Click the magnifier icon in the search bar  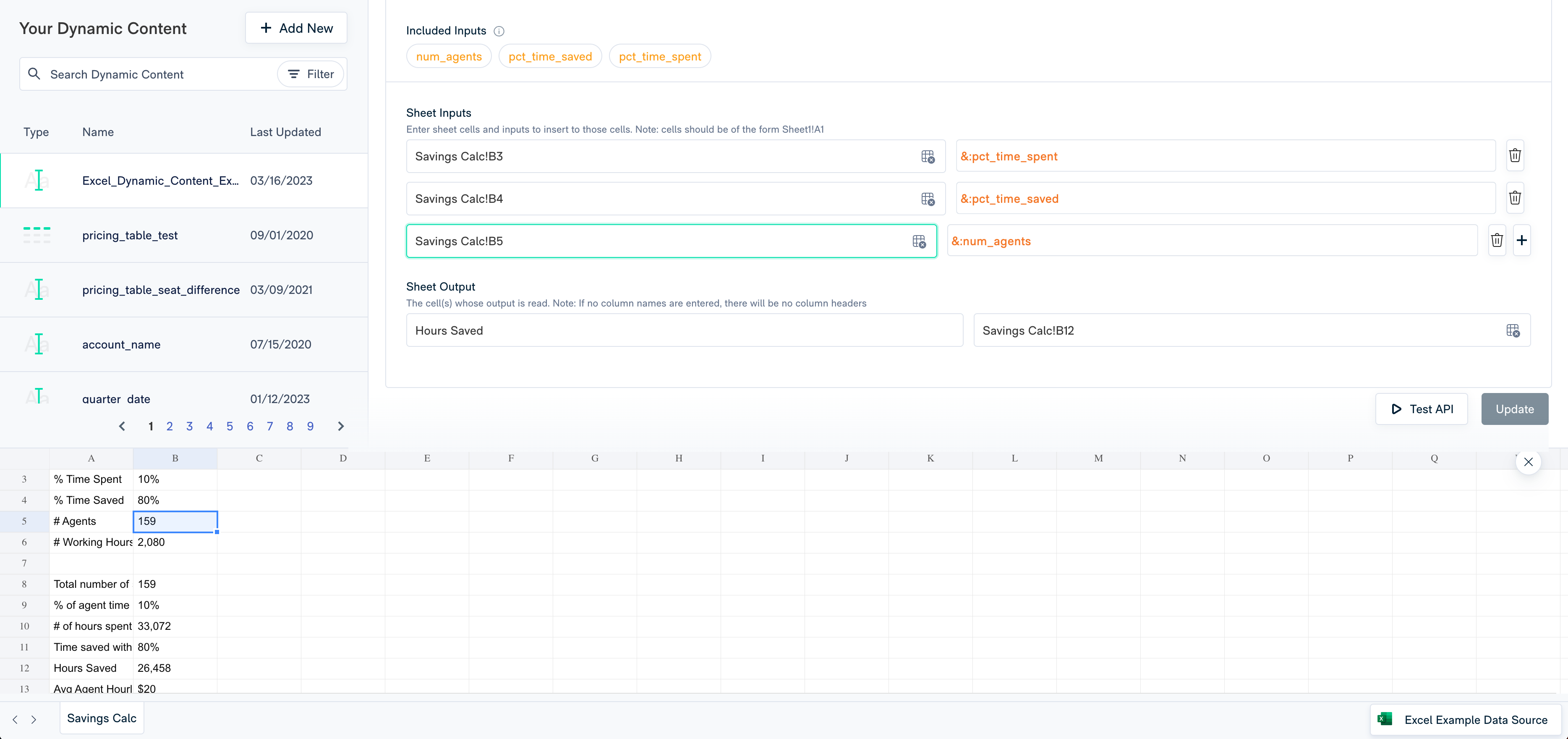click(35, 73)
